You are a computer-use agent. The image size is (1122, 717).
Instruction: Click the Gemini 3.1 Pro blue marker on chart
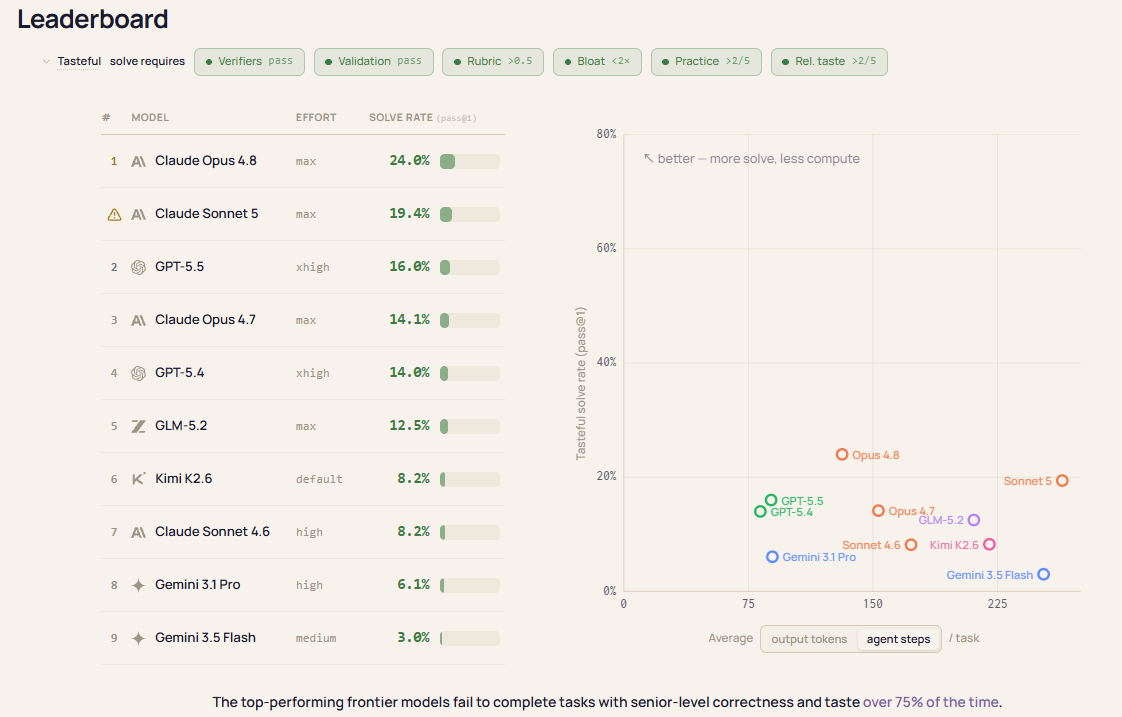click(772, 557)
